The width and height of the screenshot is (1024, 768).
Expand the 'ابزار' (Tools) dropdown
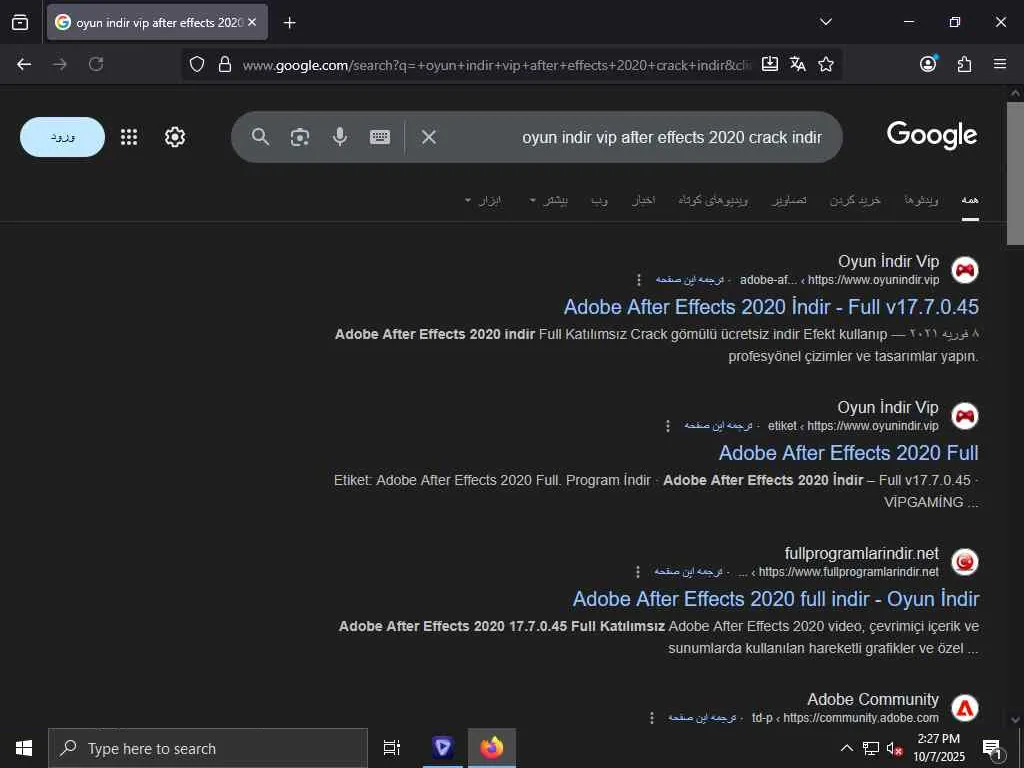pyautogui.click(x=483, y=200)
